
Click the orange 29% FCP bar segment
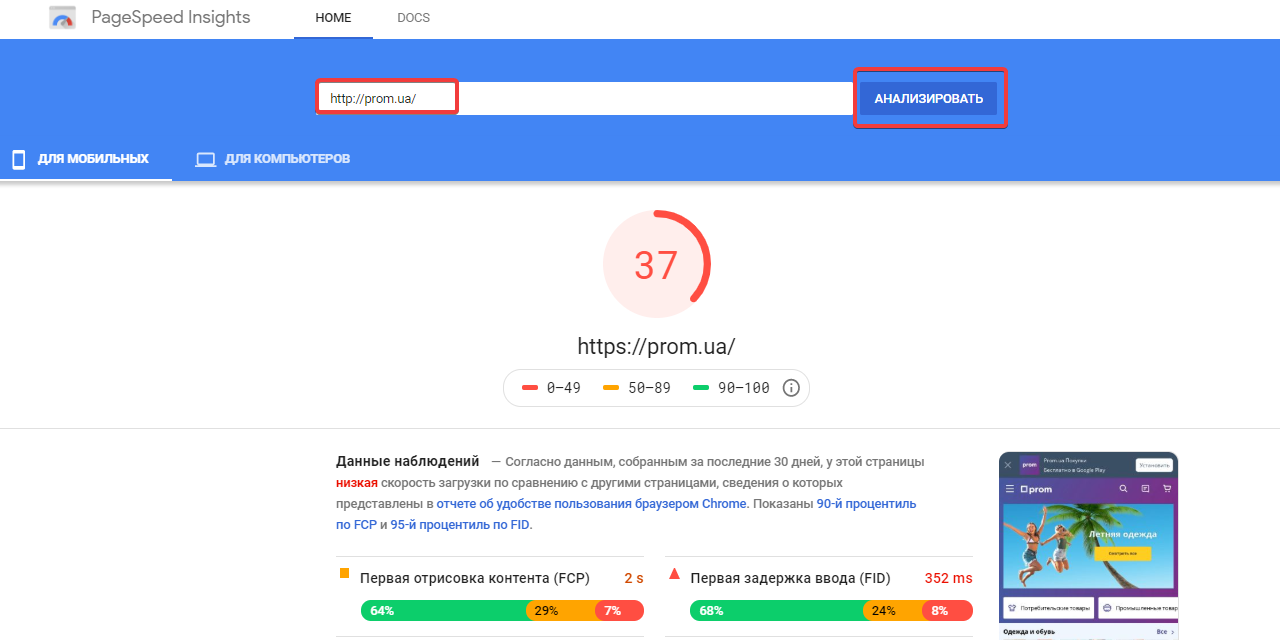(x=561, y=610)
